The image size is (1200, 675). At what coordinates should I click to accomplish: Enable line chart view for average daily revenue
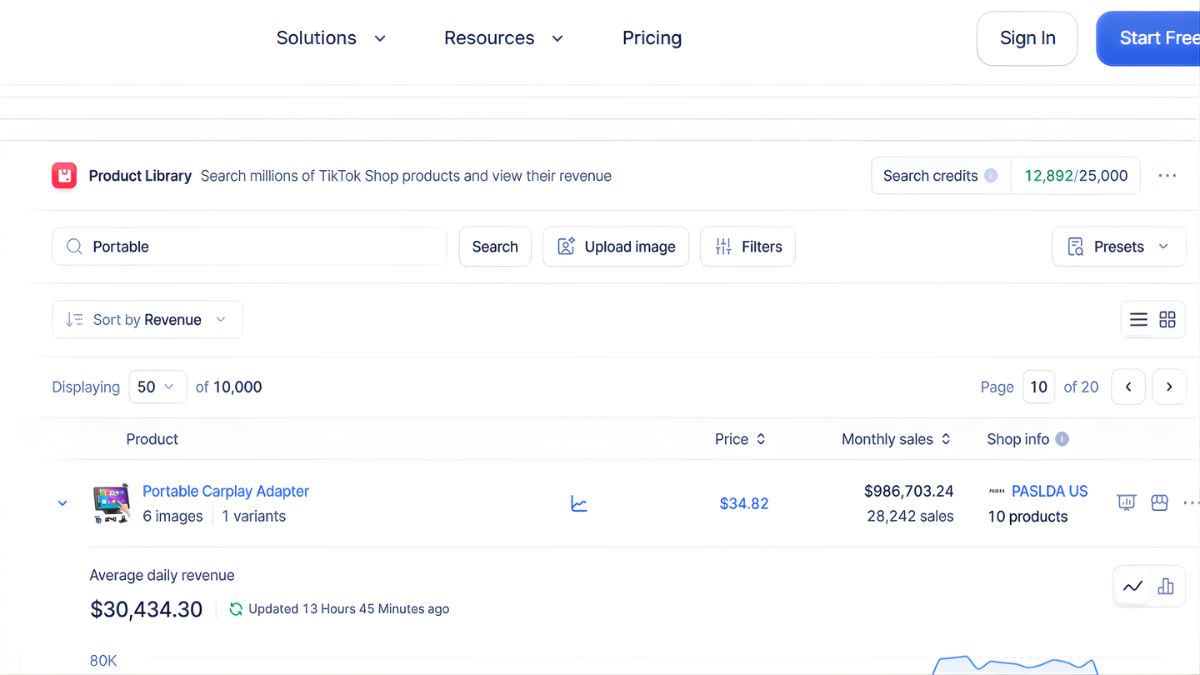(1134, 587)
